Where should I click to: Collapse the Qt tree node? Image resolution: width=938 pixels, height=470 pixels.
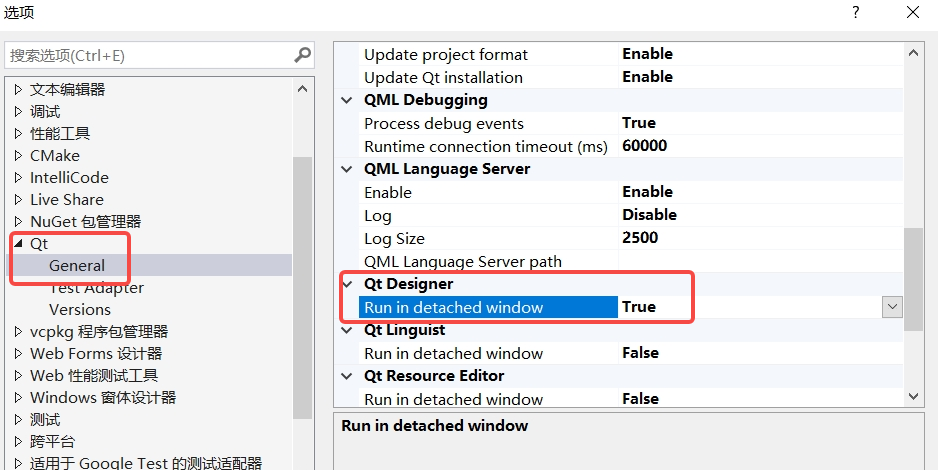point(18,244)
